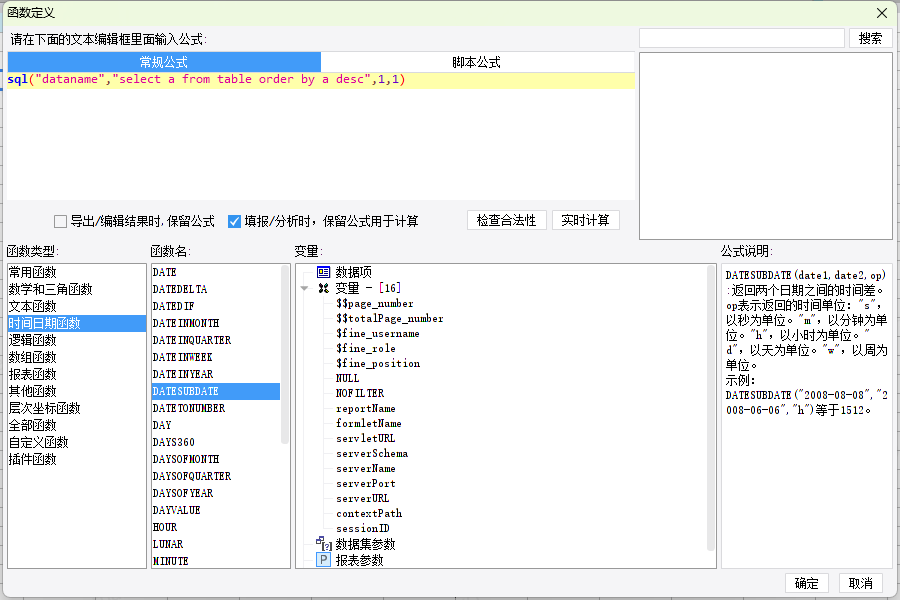This screenshot has height=600, width=900.
Task: Select the DATEDIF function
Action: point(216,306)
